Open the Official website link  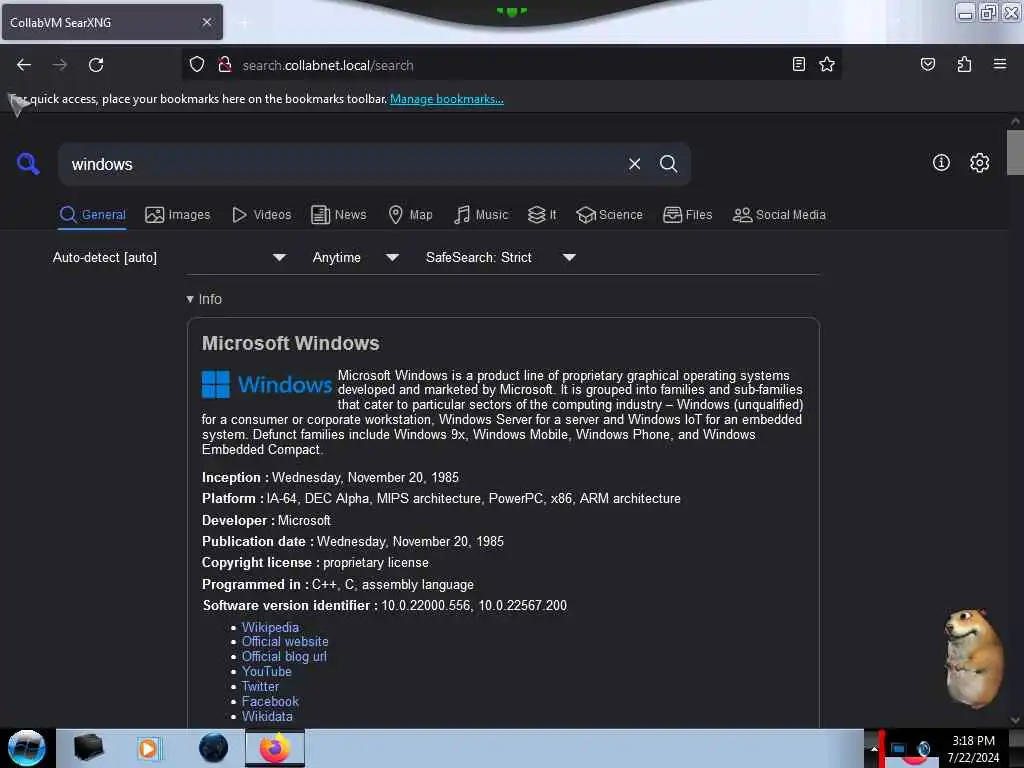pyautogui.click(x=285, y=641)
